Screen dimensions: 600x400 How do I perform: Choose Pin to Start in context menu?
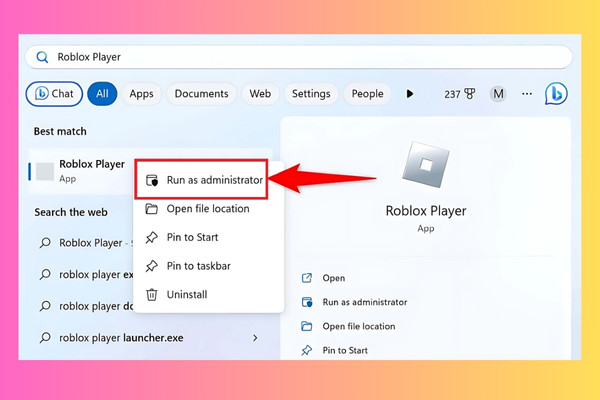click(x=209, y=237)
